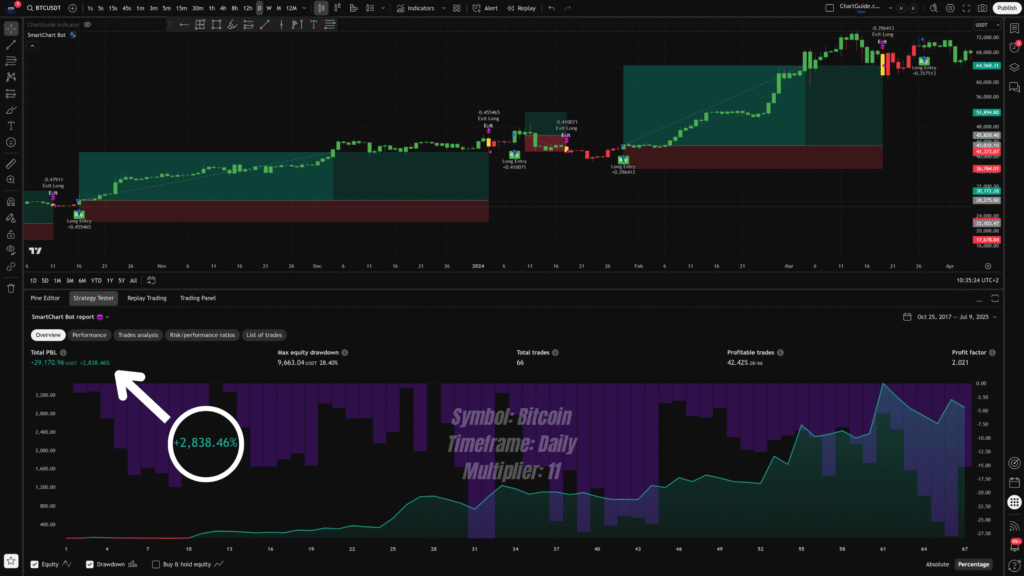Screen dimensions: 1024x576
Task: Select the measure ruler tool
Action: point(11,162)
